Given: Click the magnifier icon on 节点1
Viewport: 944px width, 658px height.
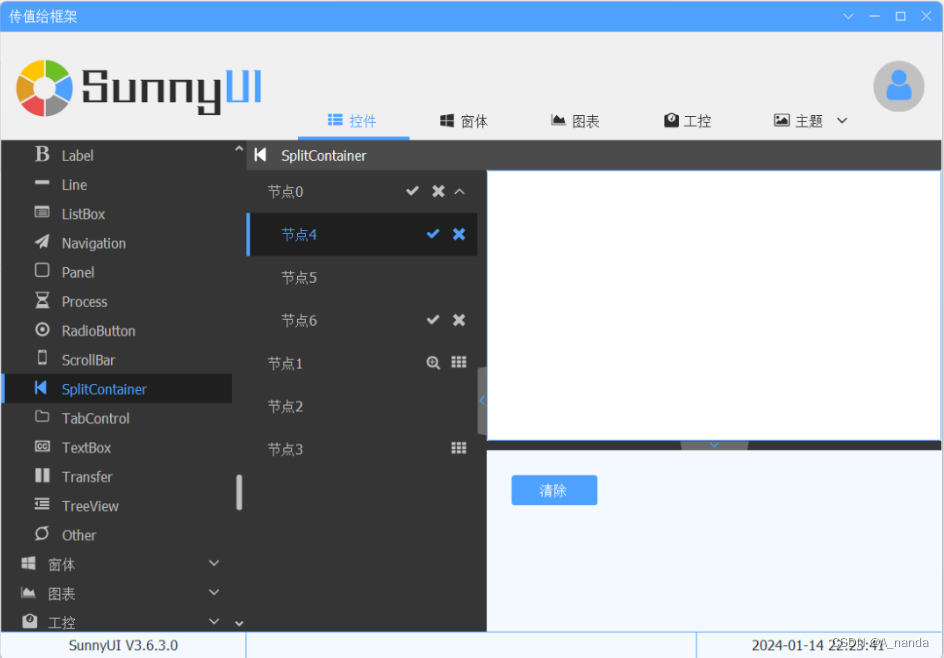Looking at the screenshot, I should click(433, 362).
